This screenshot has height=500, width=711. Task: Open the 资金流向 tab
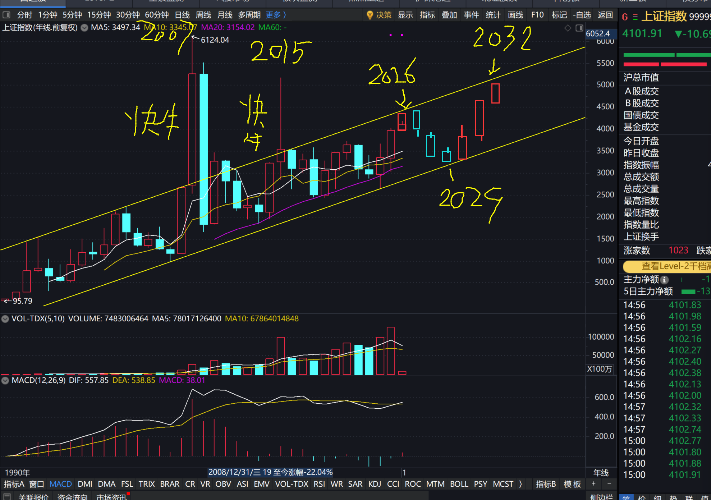(73, 497)
